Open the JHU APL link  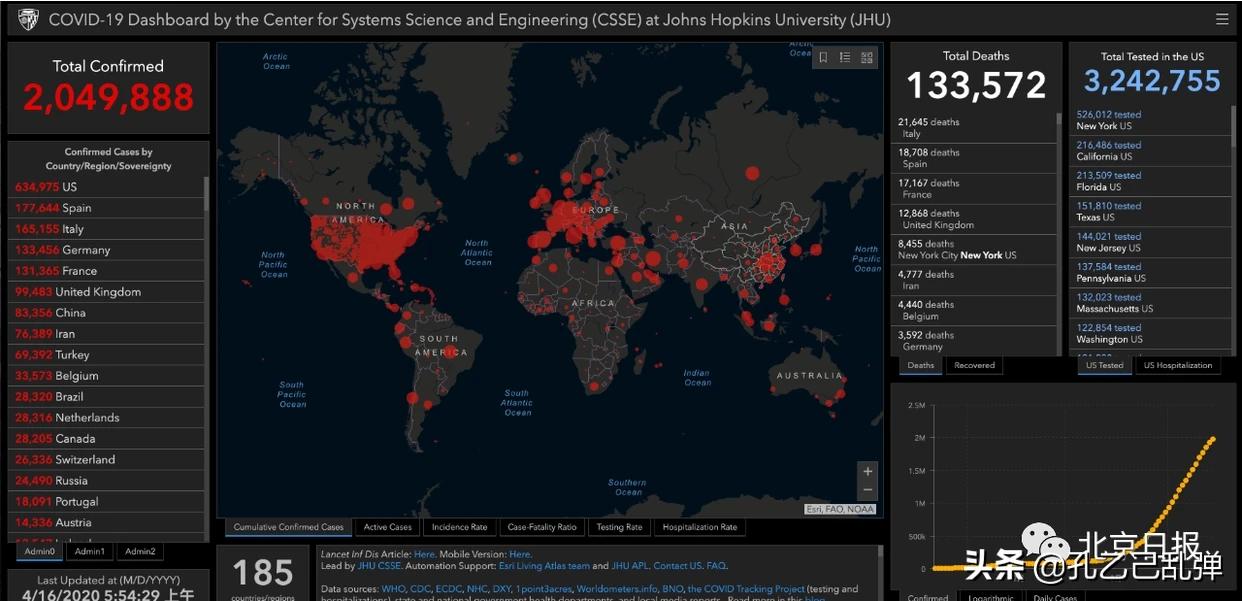[x=629, y=566]
